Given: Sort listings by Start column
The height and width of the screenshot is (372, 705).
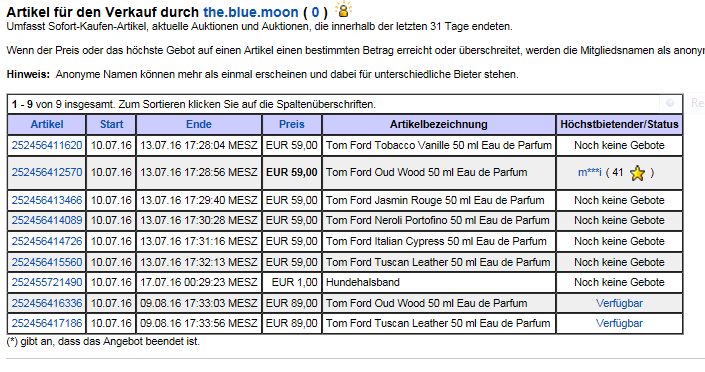Looking at the screenshot, I should [x=111, y=125].
